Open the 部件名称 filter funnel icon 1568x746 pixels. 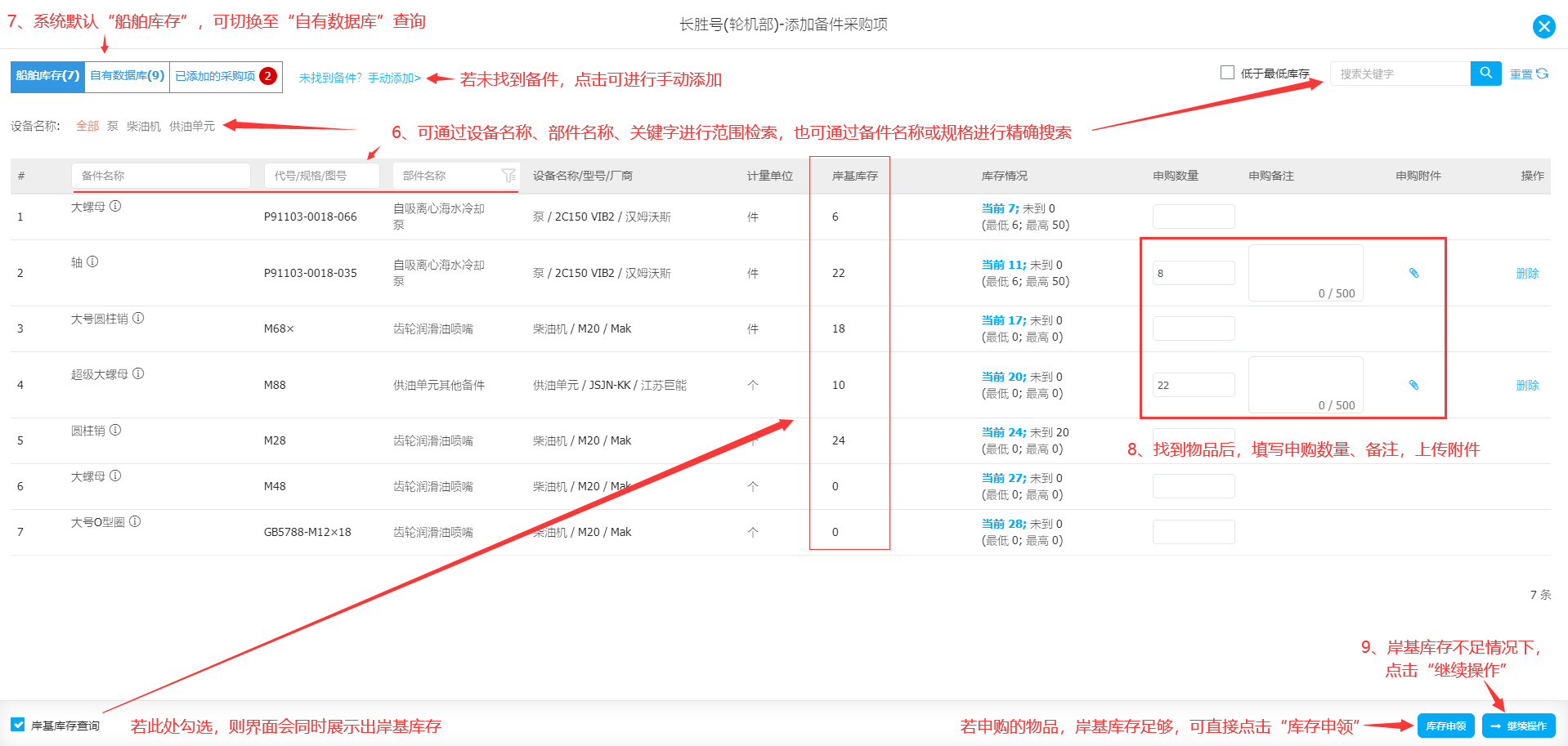pos(508,176)
